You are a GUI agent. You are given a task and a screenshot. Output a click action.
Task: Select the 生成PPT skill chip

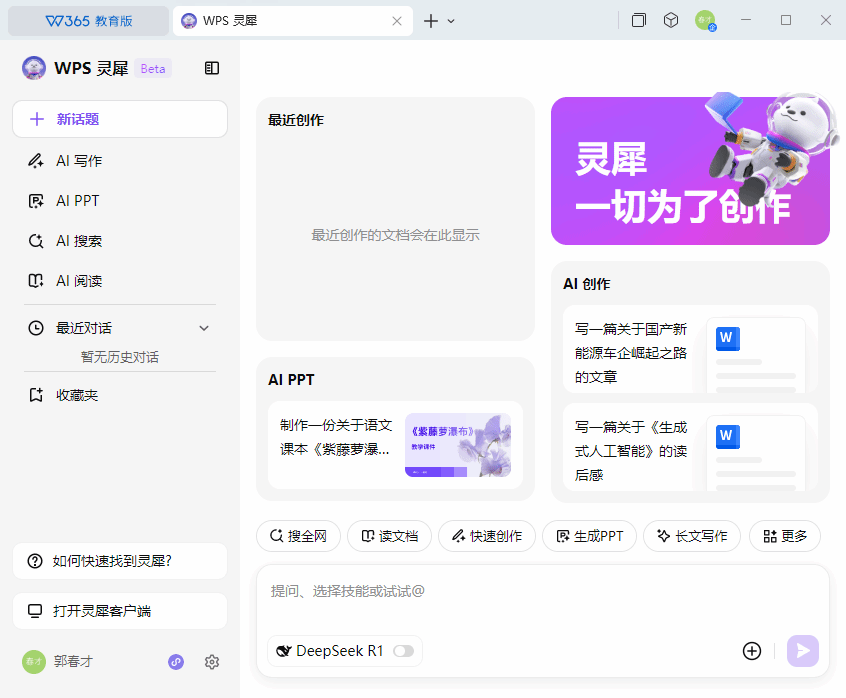point(589,536)
